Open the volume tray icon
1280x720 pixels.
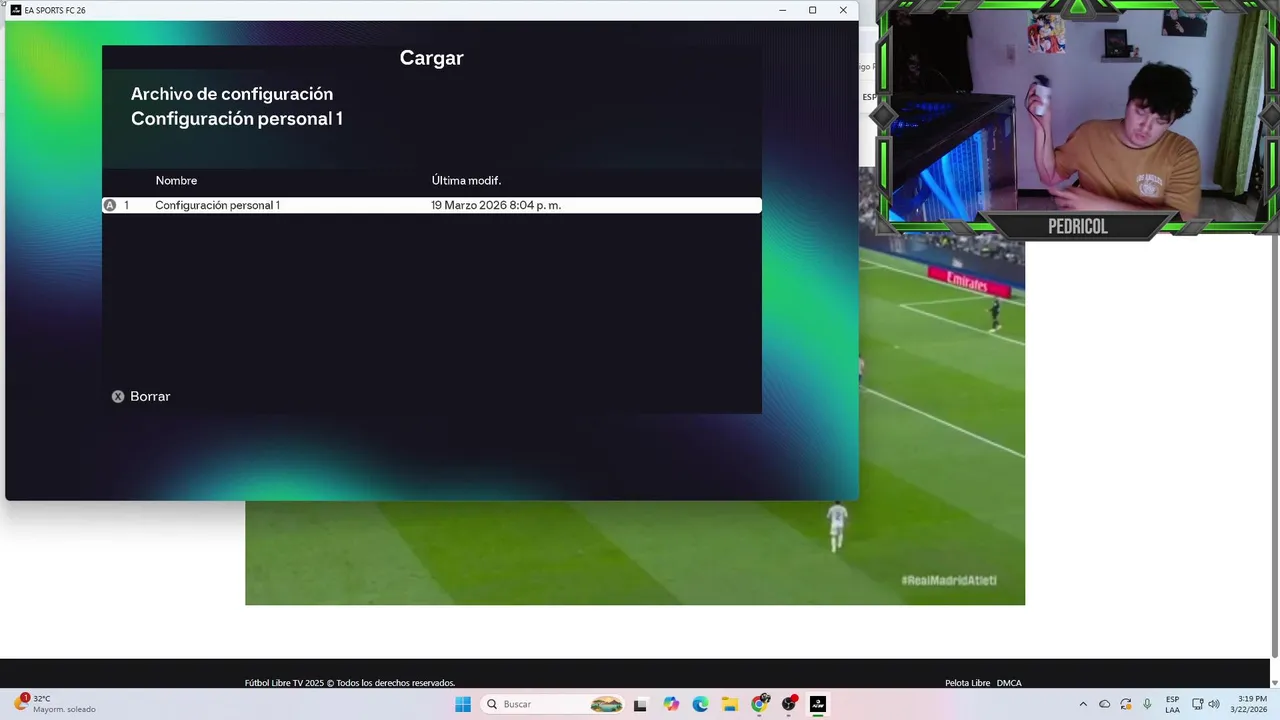pyautogui.click(x=1214, y=704)
